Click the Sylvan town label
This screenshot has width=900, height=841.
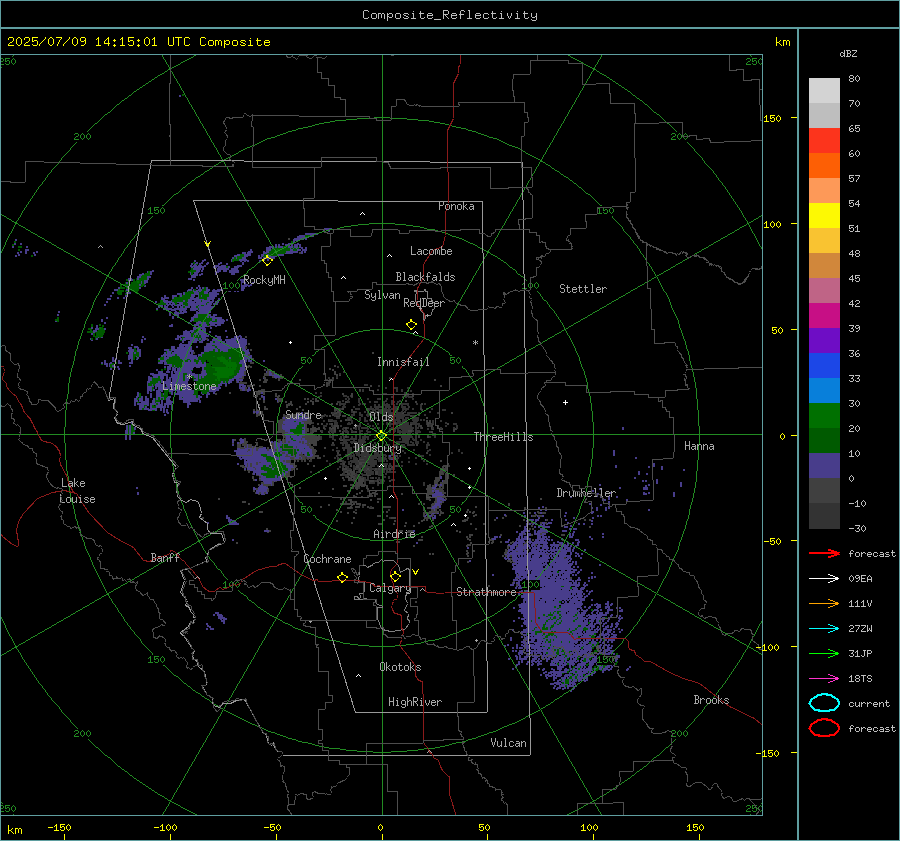coord(382,295)
